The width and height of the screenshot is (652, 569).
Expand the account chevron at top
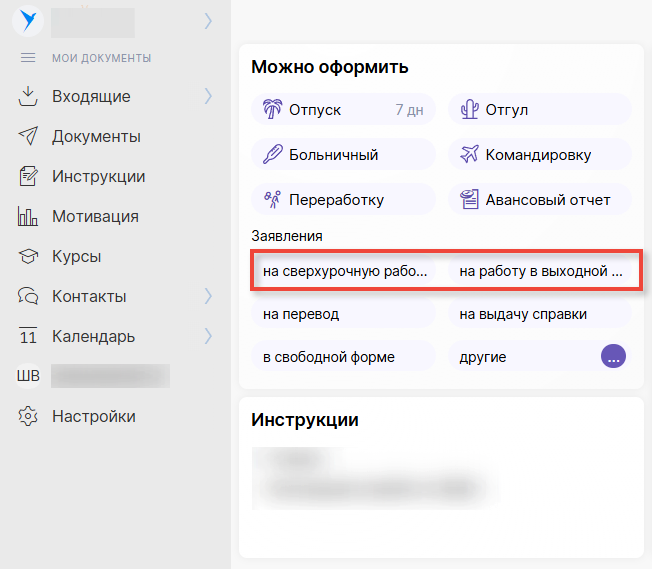pos(208,19)
